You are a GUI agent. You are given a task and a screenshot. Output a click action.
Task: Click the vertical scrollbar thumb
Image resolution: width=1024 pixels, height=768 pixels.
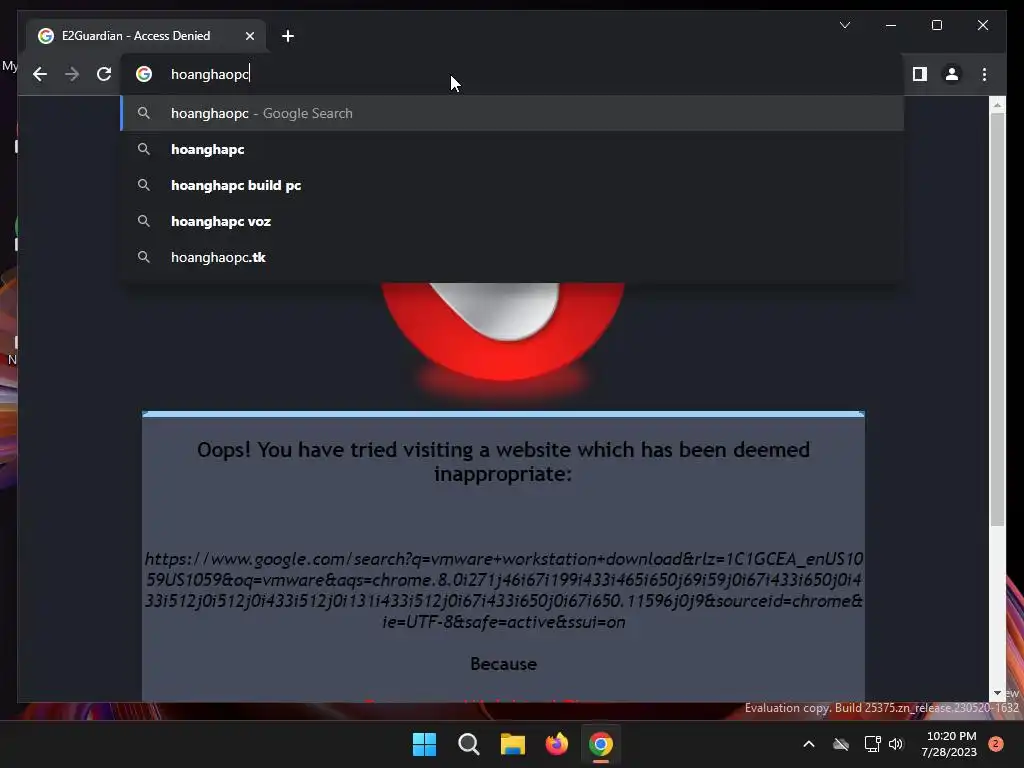click(x=997, y=319)
